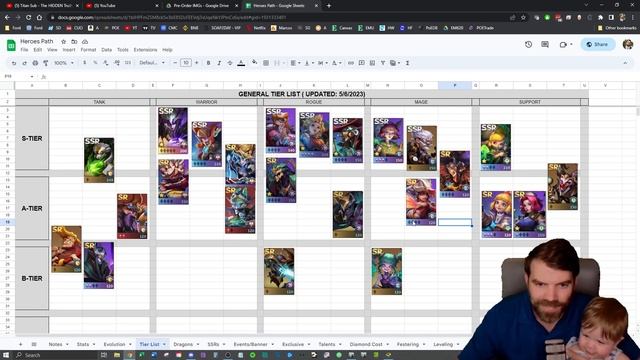Open the font family dropdown

(152, 63)
